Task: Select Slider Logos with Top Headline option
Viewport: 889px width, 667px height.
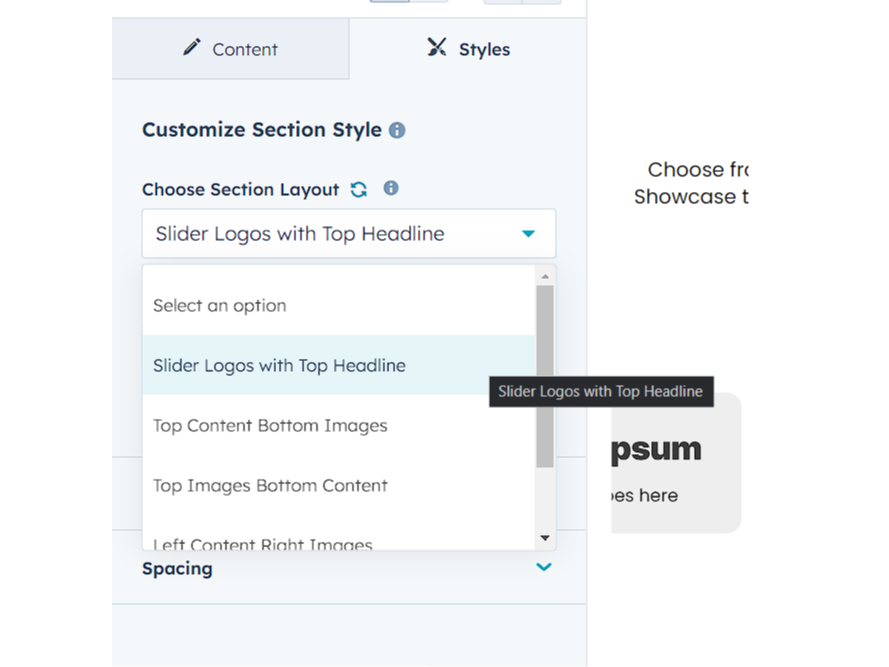Action: 279,365
